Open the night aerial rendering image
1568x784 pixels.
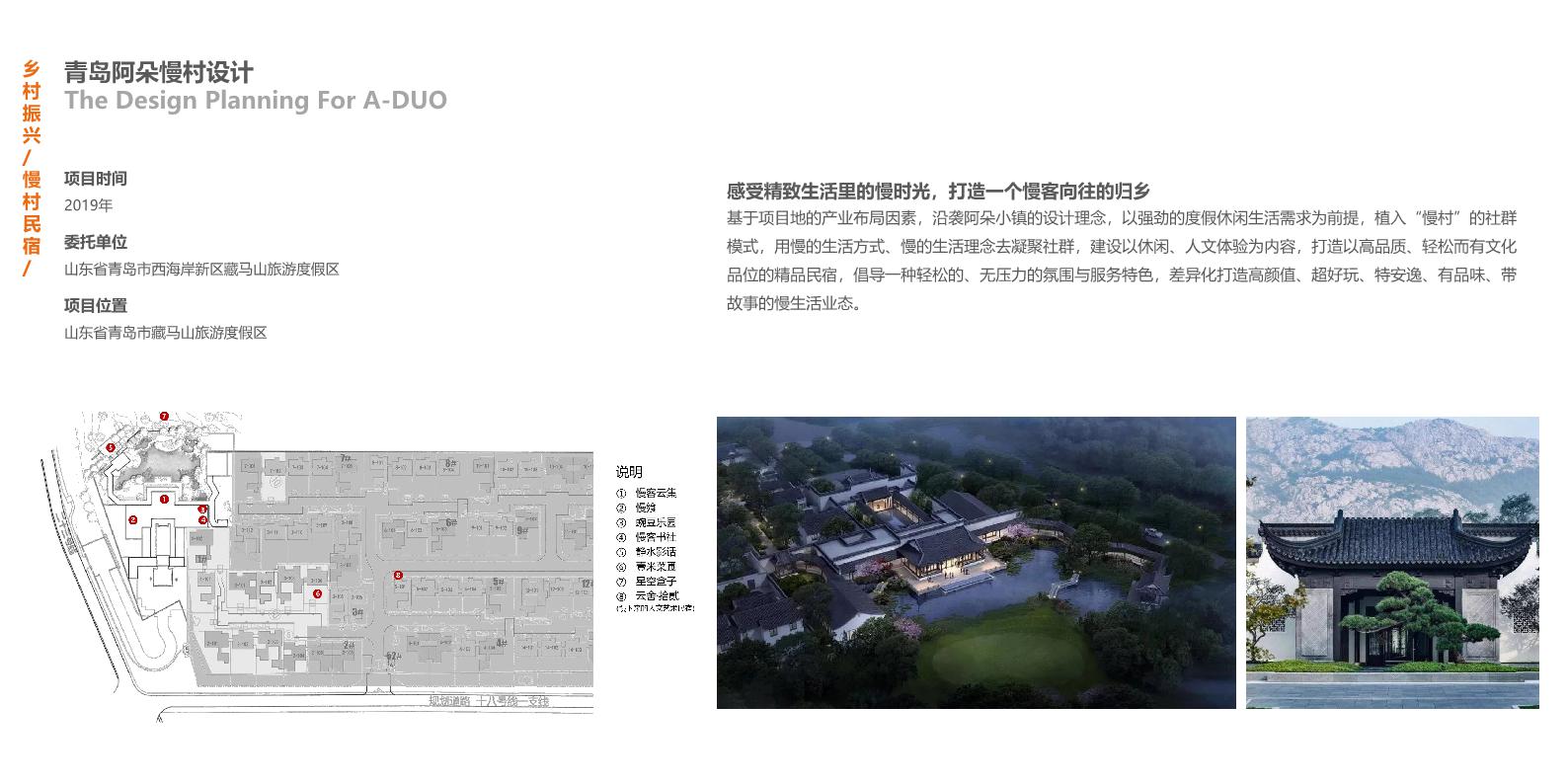click(x=976, y=562)
